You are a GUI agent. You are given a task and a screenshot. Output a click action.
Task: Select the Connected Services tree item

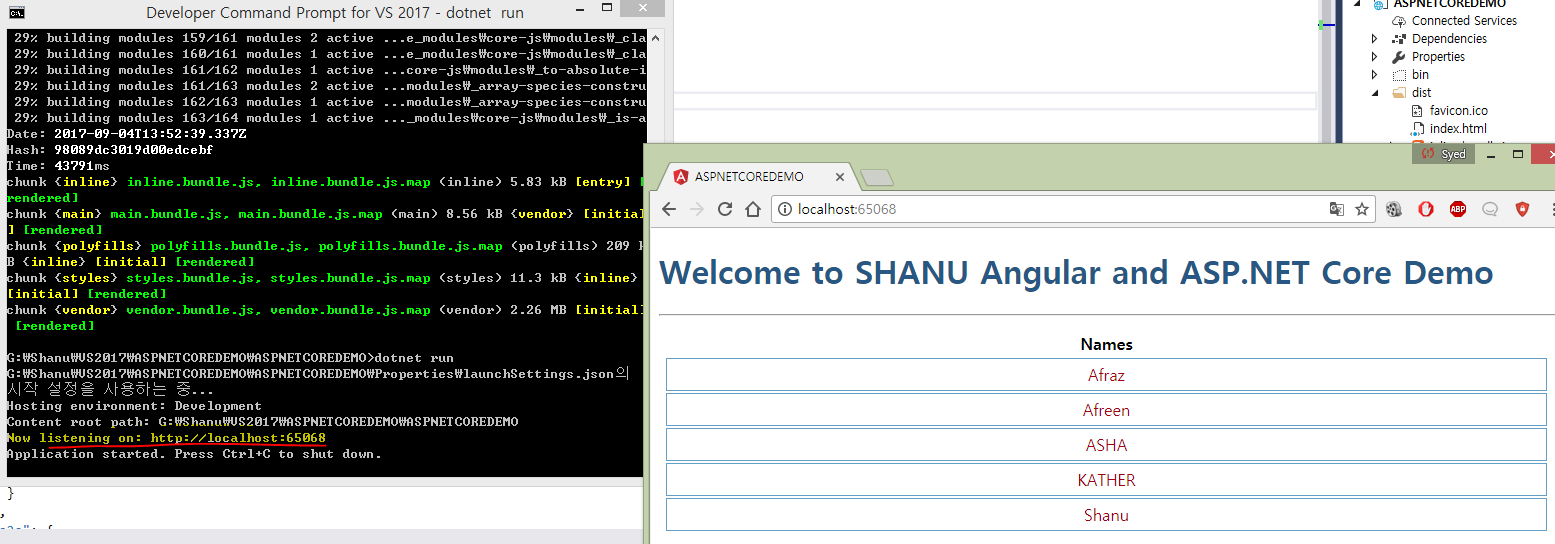pyautogui.click(x=1464, y=21)
